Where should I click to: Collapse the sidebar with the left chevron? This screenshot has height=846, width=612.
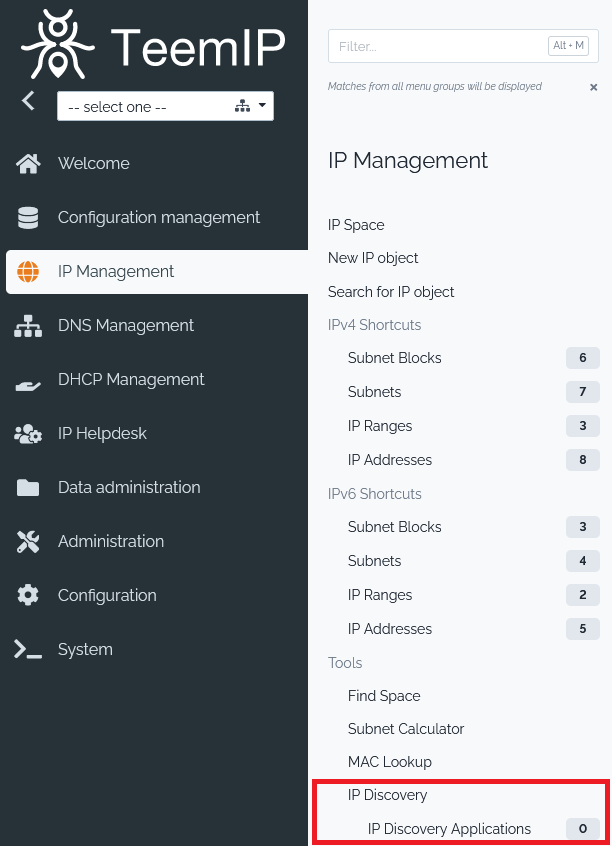tap(28, 101)
